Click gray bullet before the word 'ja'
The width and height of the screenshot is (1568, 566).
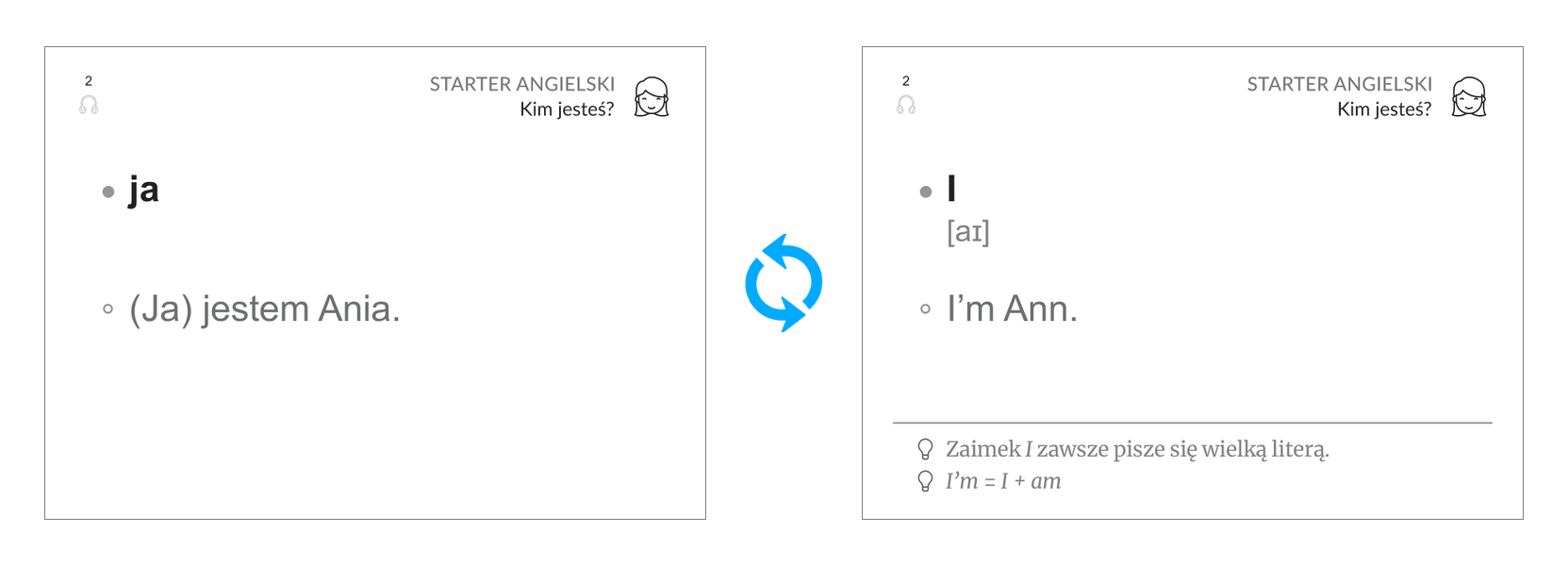tap(108, 191)
